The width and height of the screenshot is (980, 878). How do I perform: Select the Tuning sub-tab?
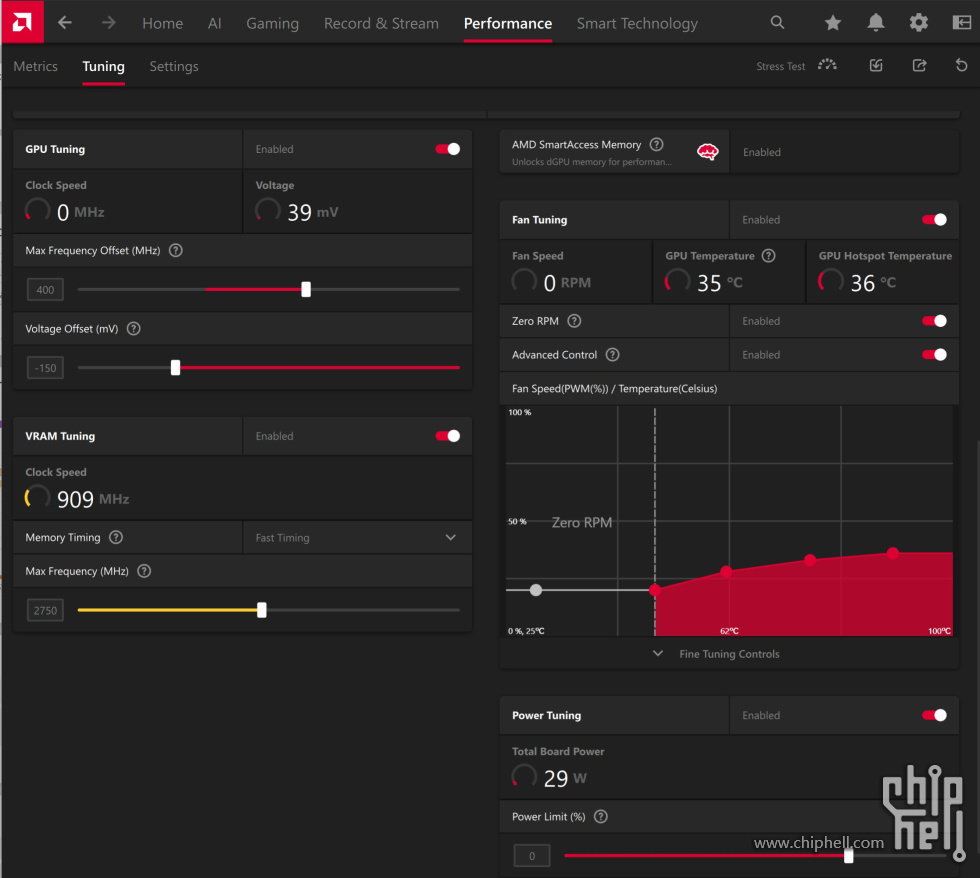[104, 66]
